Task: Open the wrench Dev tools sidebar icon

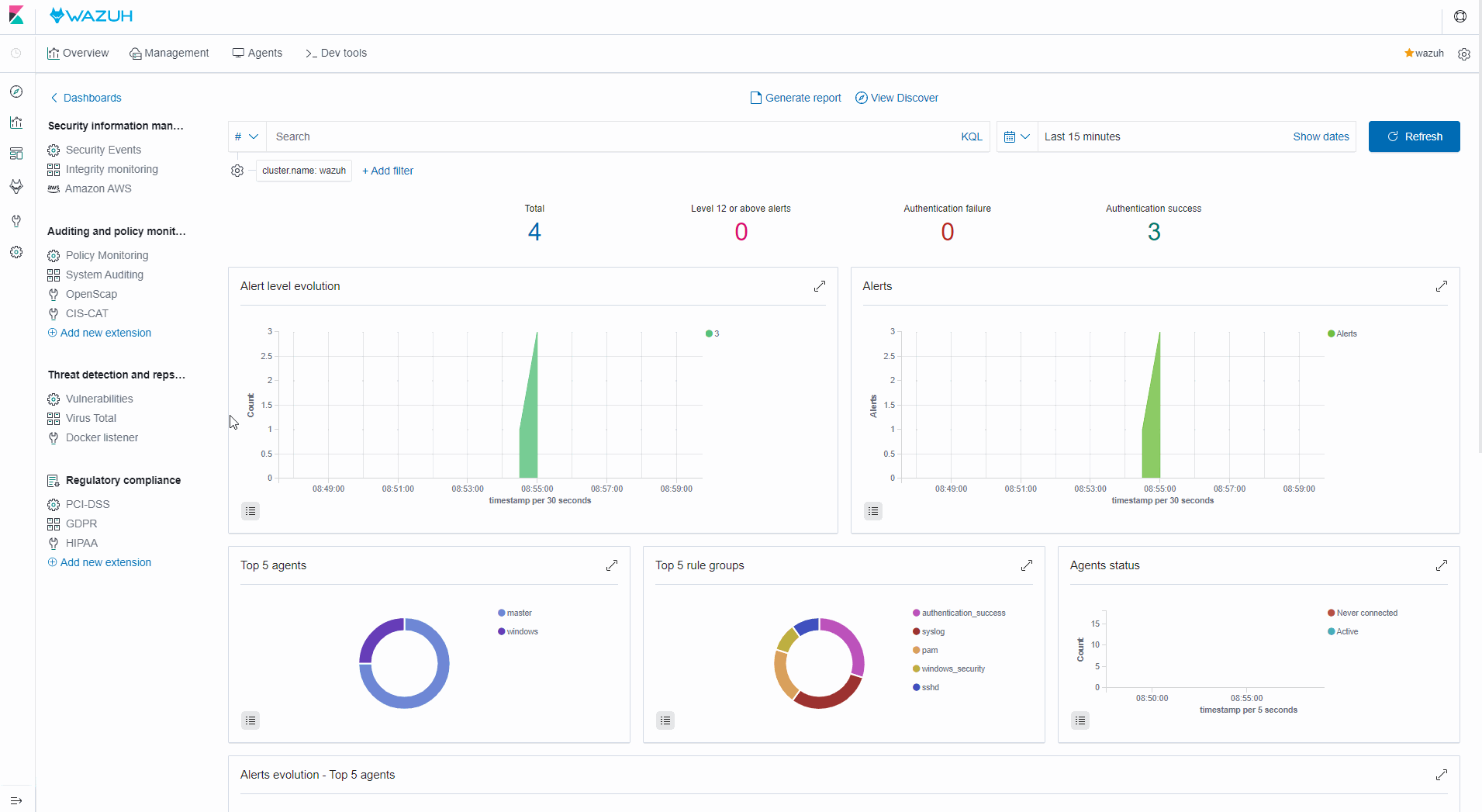Action: [16, 221]
